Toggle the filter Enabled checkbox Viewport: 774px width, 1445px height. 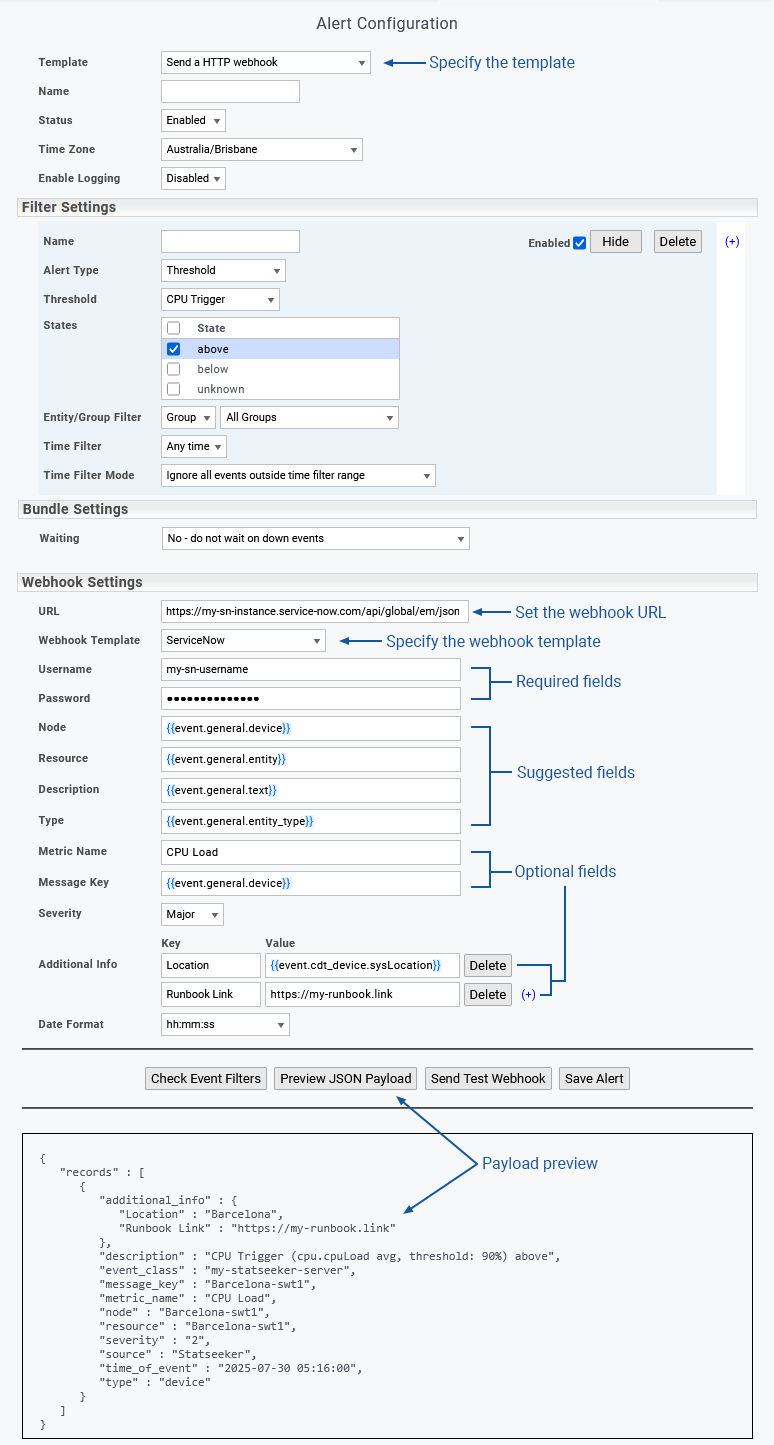(x=579, y=243)
